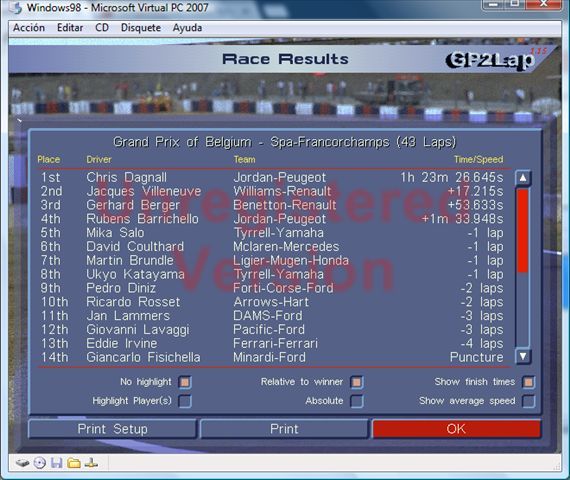Select the Ricardo Rosset row
The width and height of the screenshot is (570, 480).
272,302
